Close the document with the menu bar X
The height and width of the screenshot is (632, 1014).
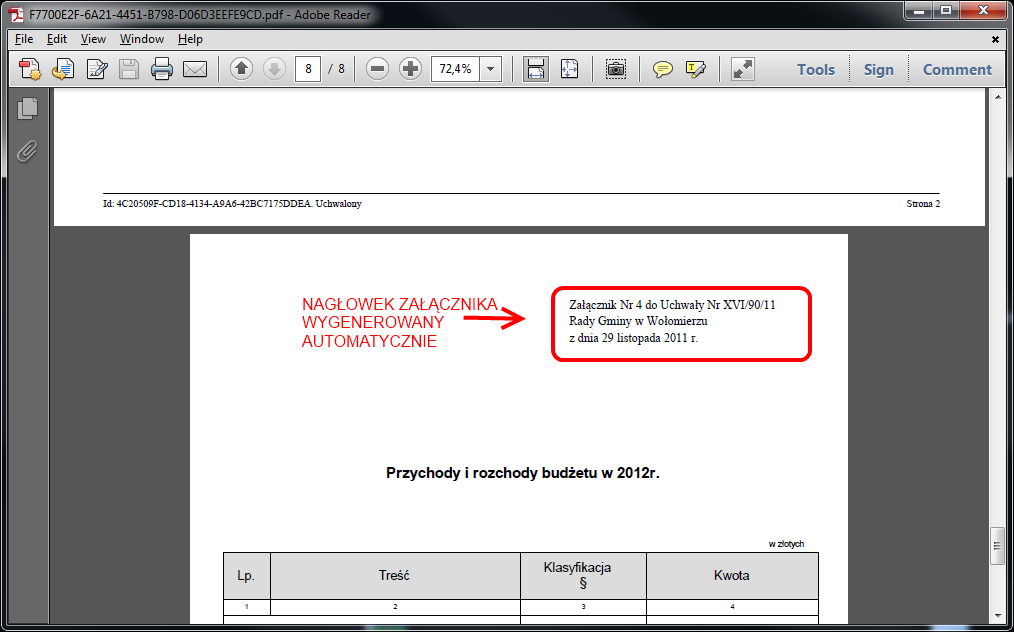click(x=995, y=39)
